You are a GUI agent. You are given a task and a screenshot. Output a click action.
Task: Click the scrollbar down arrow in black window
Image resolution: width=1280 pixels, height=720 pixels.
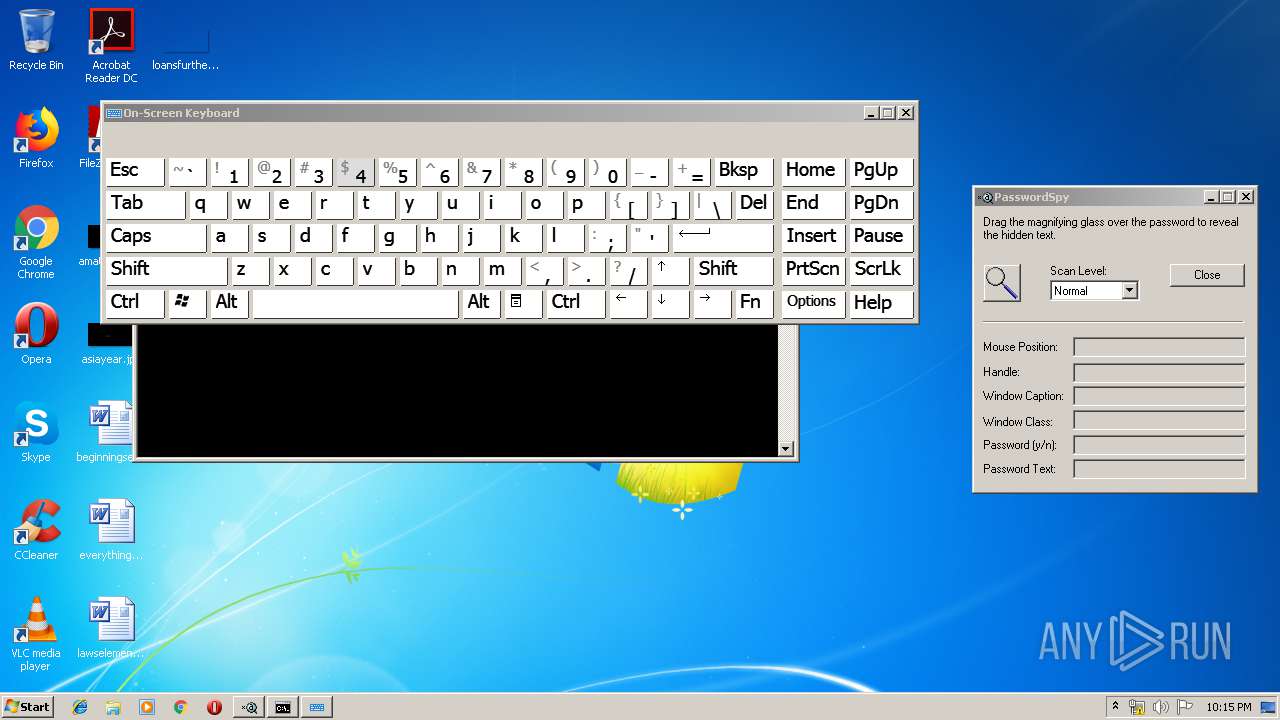(787, 449)
